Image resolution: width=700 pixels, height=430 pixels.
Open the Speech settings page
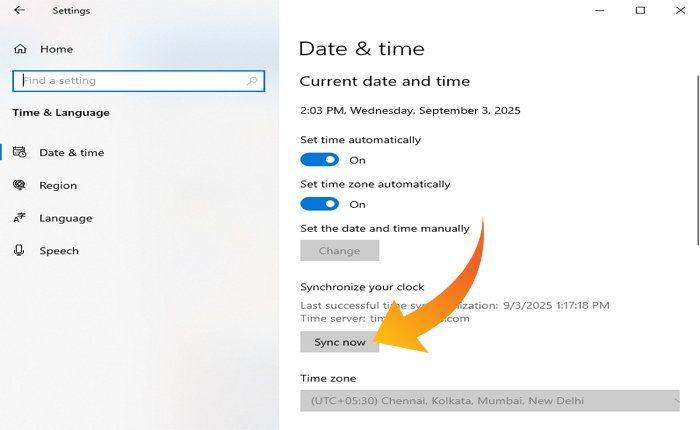(59, 251)
